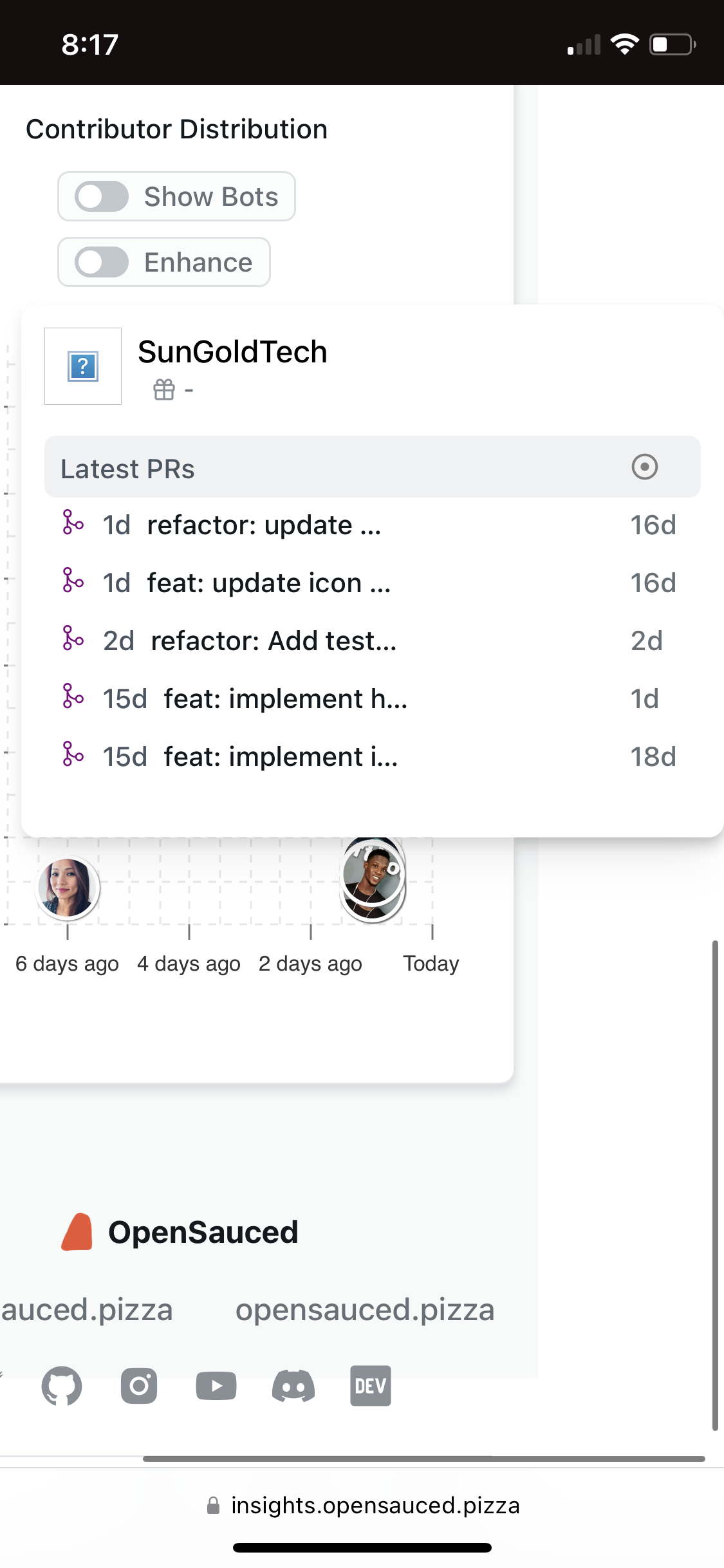The image size is (724, 1568).
Task: Tap the Wi-Fi status icon
Action: (x=624, y=44)
